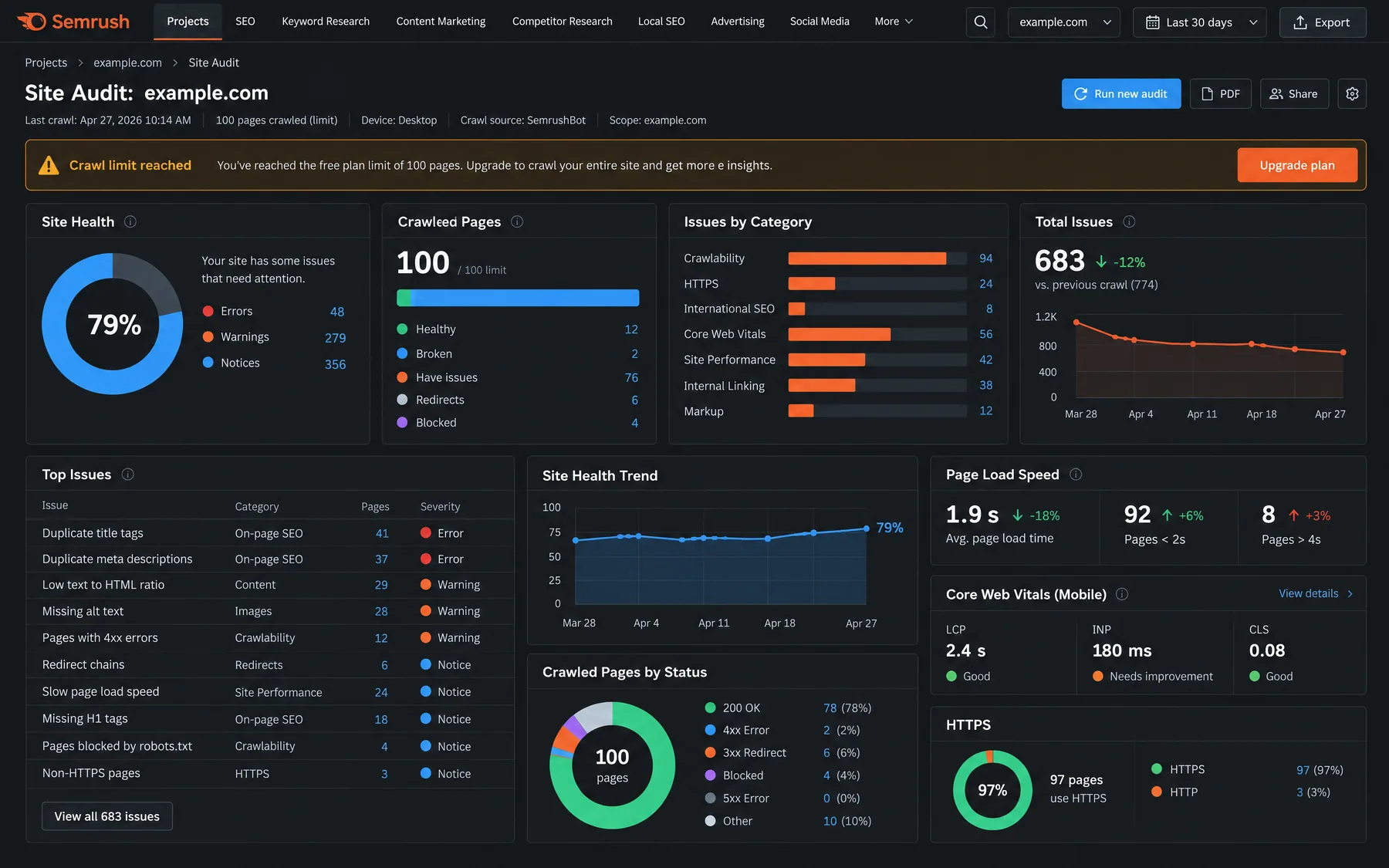
Task: Sort by the Severity column header
Action: click(x=440, y=506)
